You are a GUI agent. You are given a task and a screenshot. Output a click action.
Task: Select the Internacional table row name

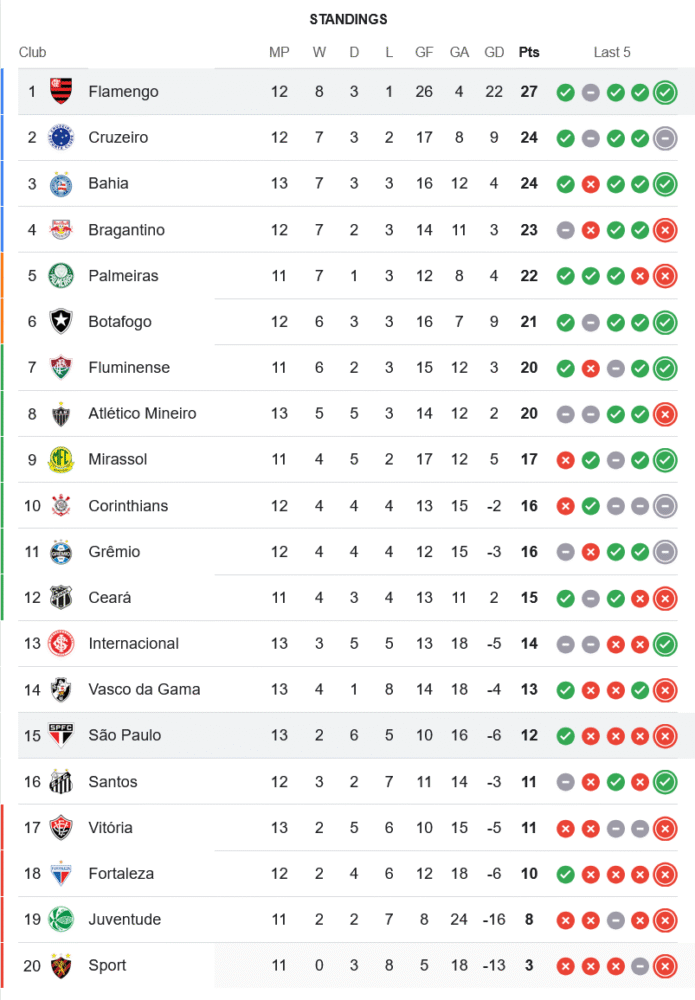[x=133, y=644]
